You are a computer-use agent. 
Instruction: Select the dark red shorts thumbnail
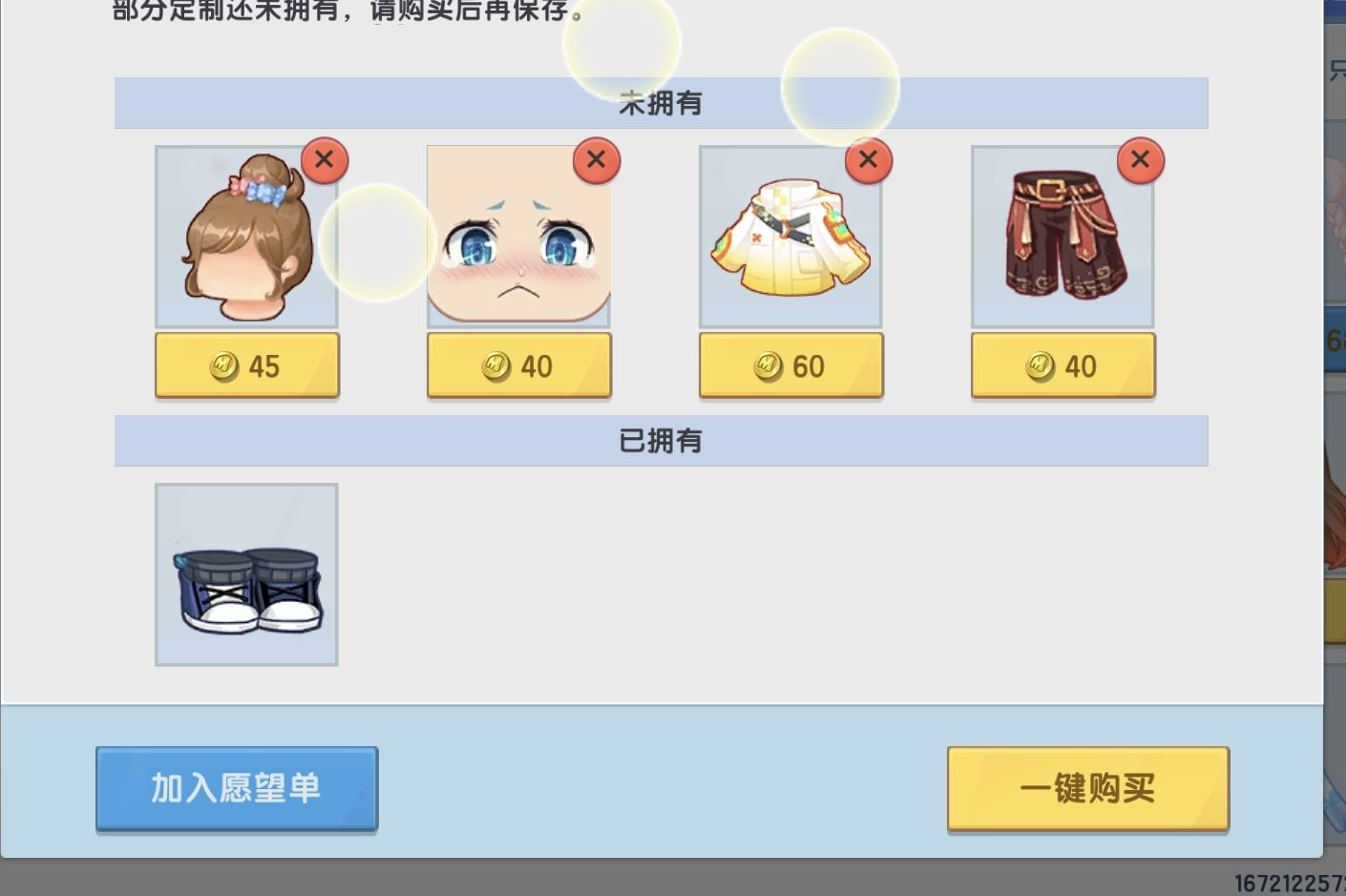pyautogui.click(x=1062, y=237)
